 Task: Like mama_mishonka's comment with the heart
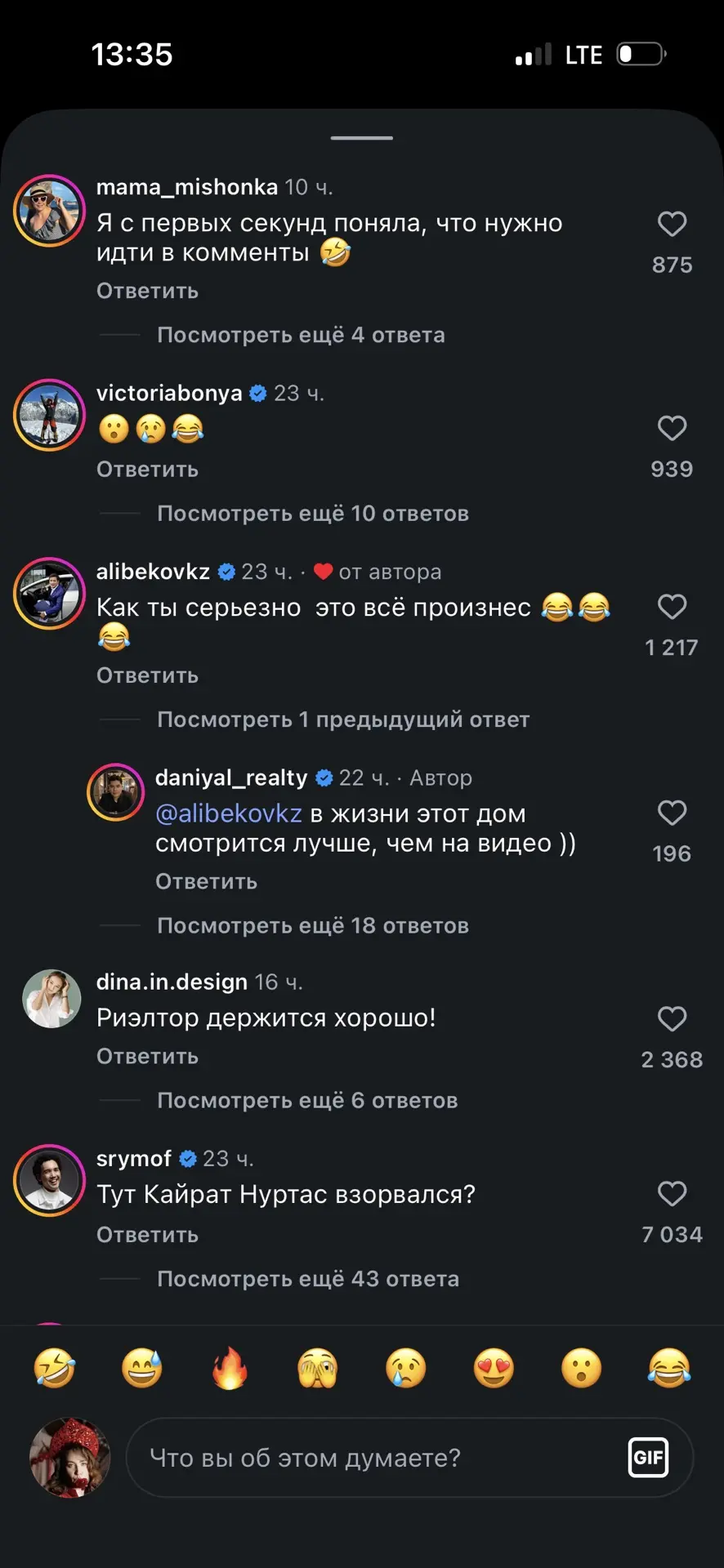pyautogui.click(x=672, y=224)
